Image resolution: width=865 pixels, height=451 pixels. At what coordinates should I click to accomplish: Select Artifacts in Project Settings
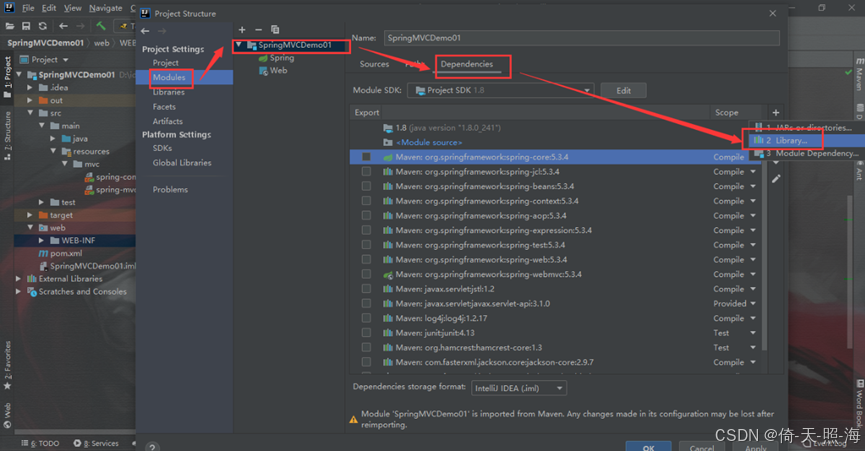click(x=167, y=121)
